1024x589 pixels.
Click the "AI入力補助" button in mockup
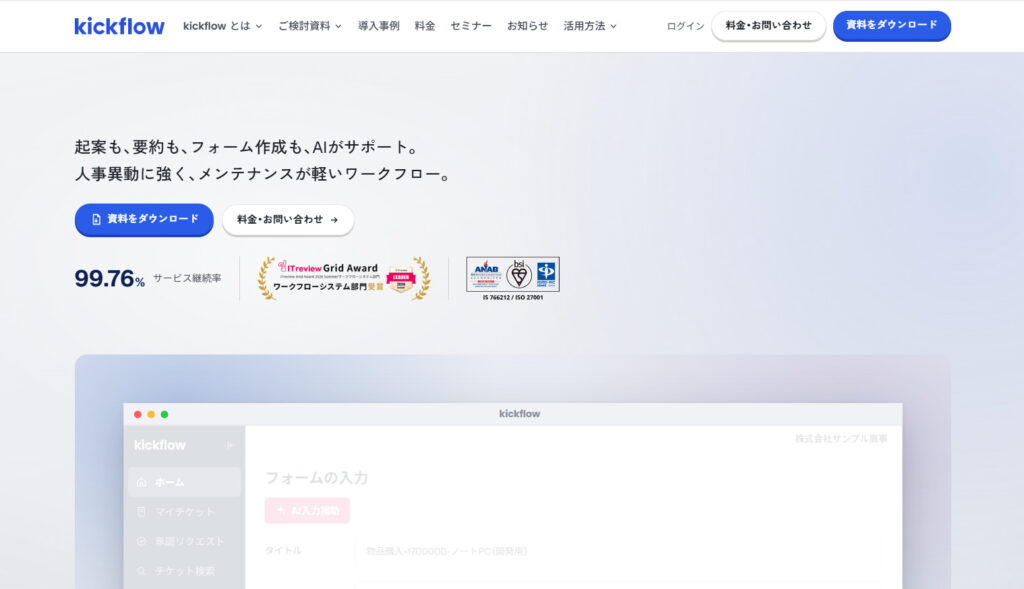click(x=307, y=511)
